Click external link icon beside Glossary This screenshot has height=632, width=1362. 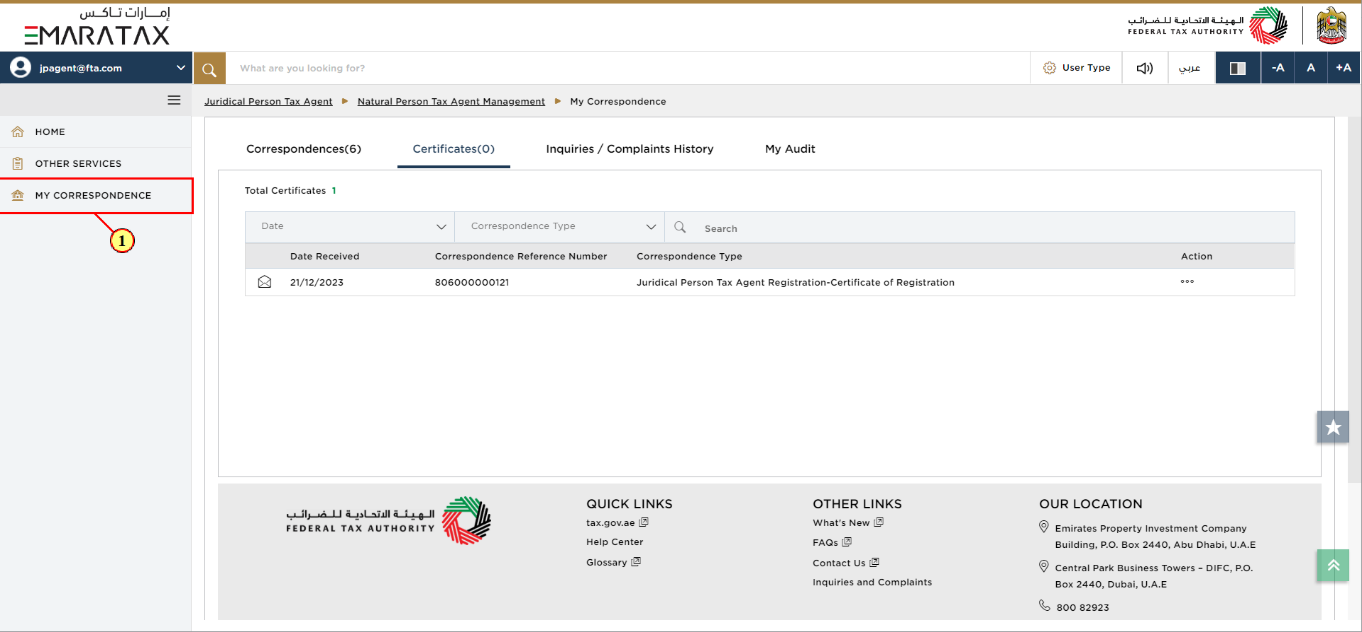(636, 562)
